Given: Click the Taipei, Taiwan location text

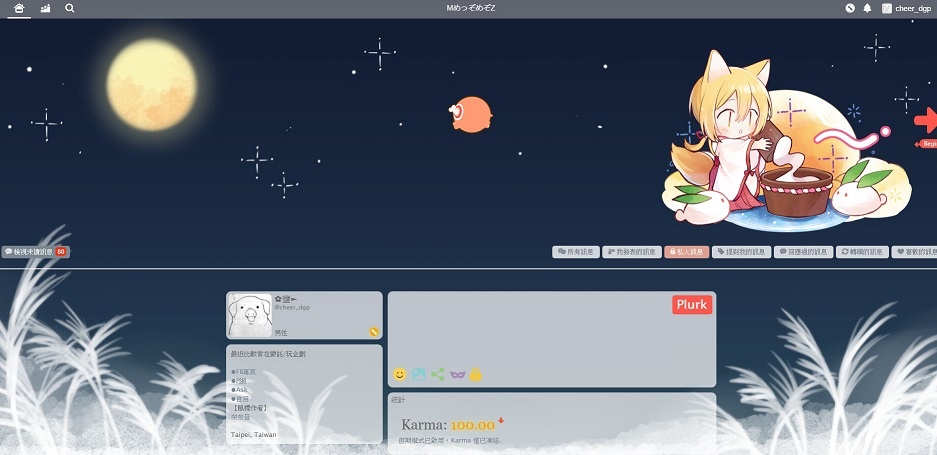Looking at the screenshot, I should click(253, 435).
